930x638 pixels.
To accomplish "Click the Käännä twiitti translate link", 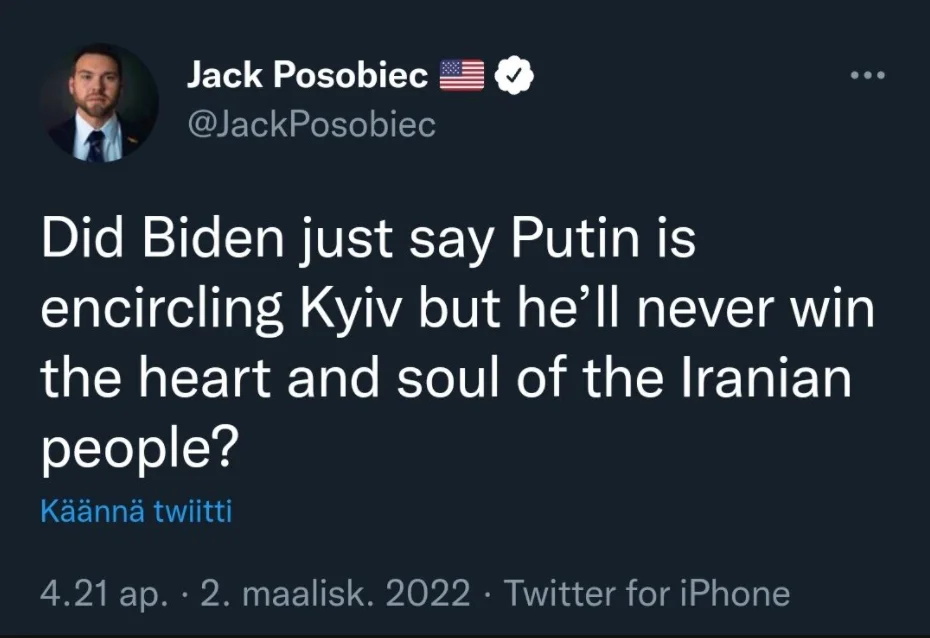I will (136, 513).
